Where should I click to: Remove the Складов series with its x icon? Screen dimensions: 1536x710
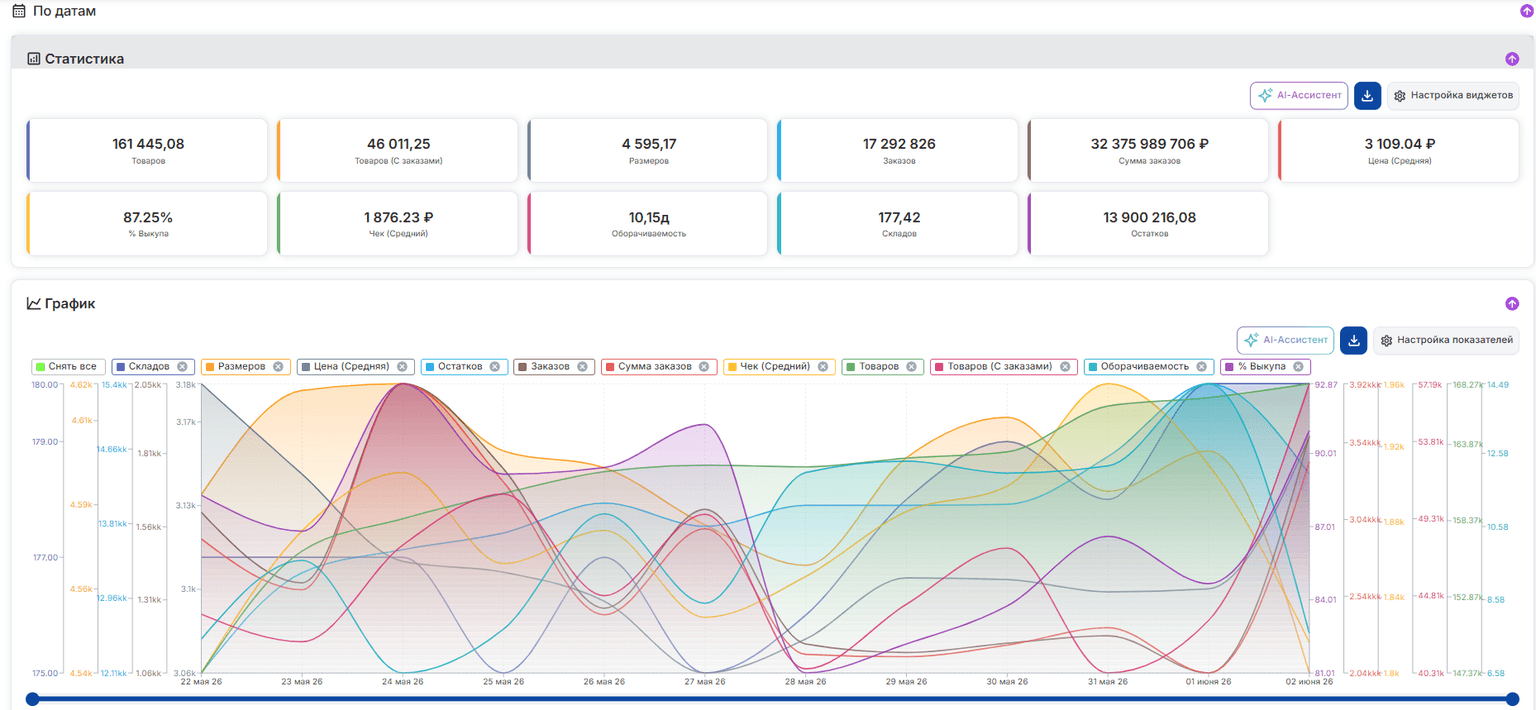coord(182,367)
